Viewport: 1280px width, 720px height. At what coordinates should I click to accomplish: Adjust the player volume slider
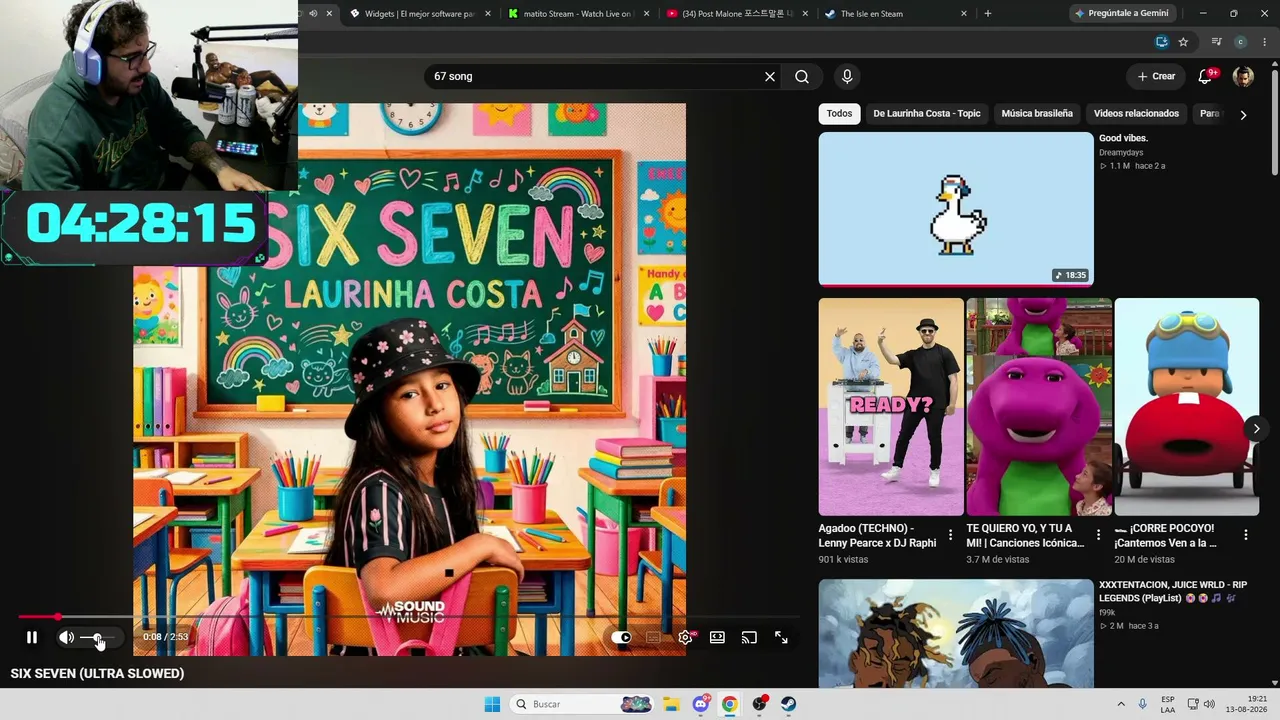click(x=97, y=637)
